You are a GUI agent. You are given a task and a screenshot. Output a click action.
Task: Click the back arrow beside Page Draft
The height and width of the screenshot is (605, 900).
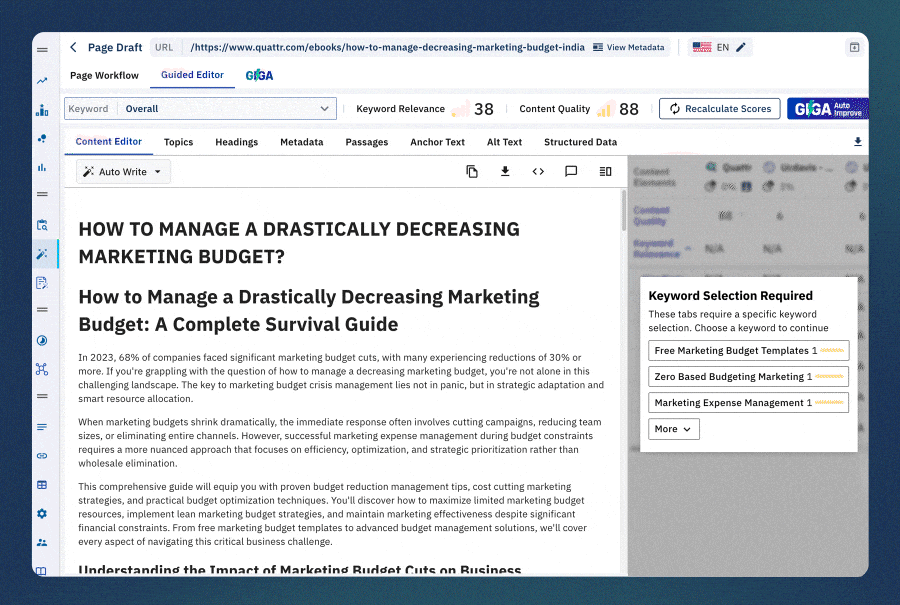[x=73, y=47]
